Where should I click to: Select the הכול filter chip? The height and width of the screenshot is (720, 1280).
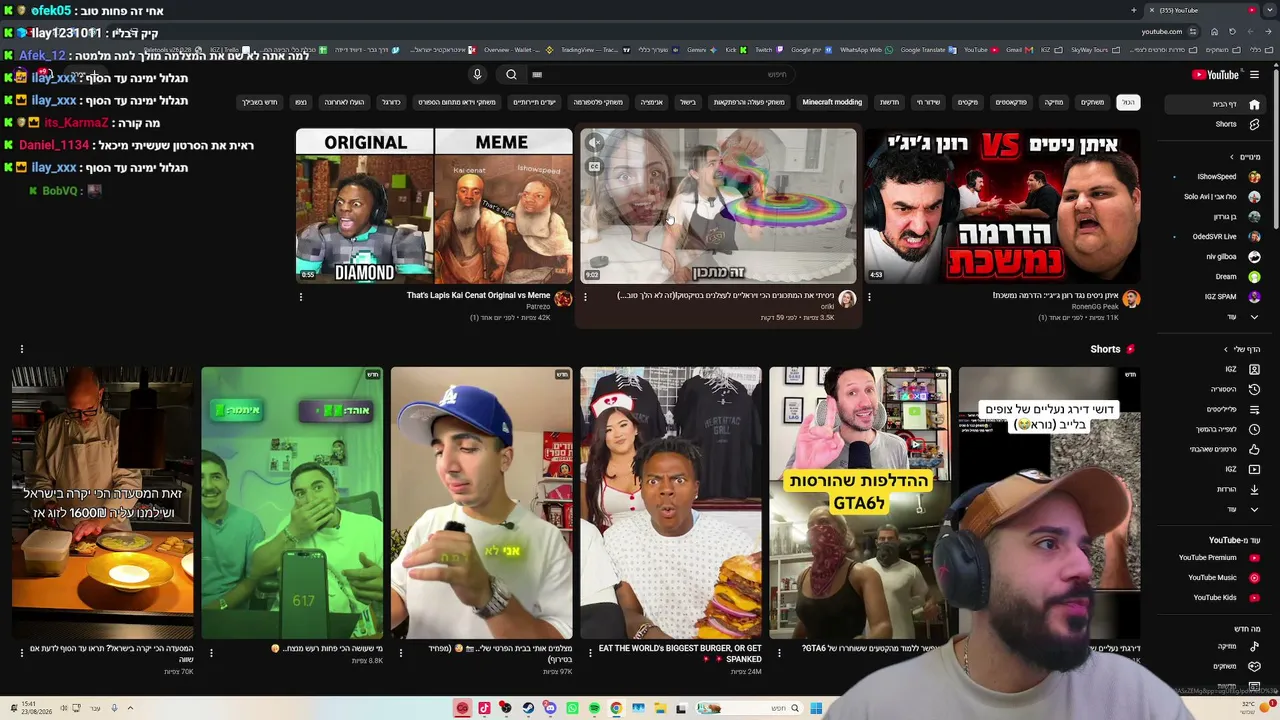click(1128, 102)
